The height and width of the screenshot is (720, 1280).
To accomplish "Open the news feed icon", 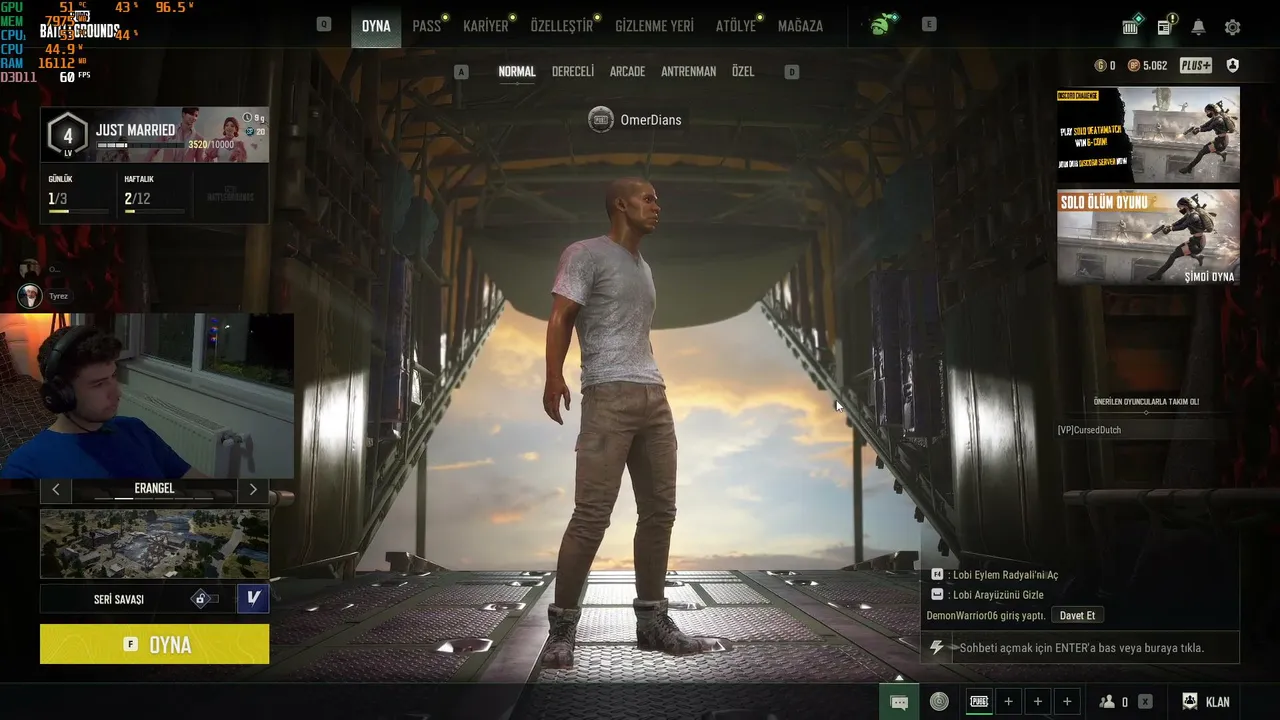I will 1165,26.
